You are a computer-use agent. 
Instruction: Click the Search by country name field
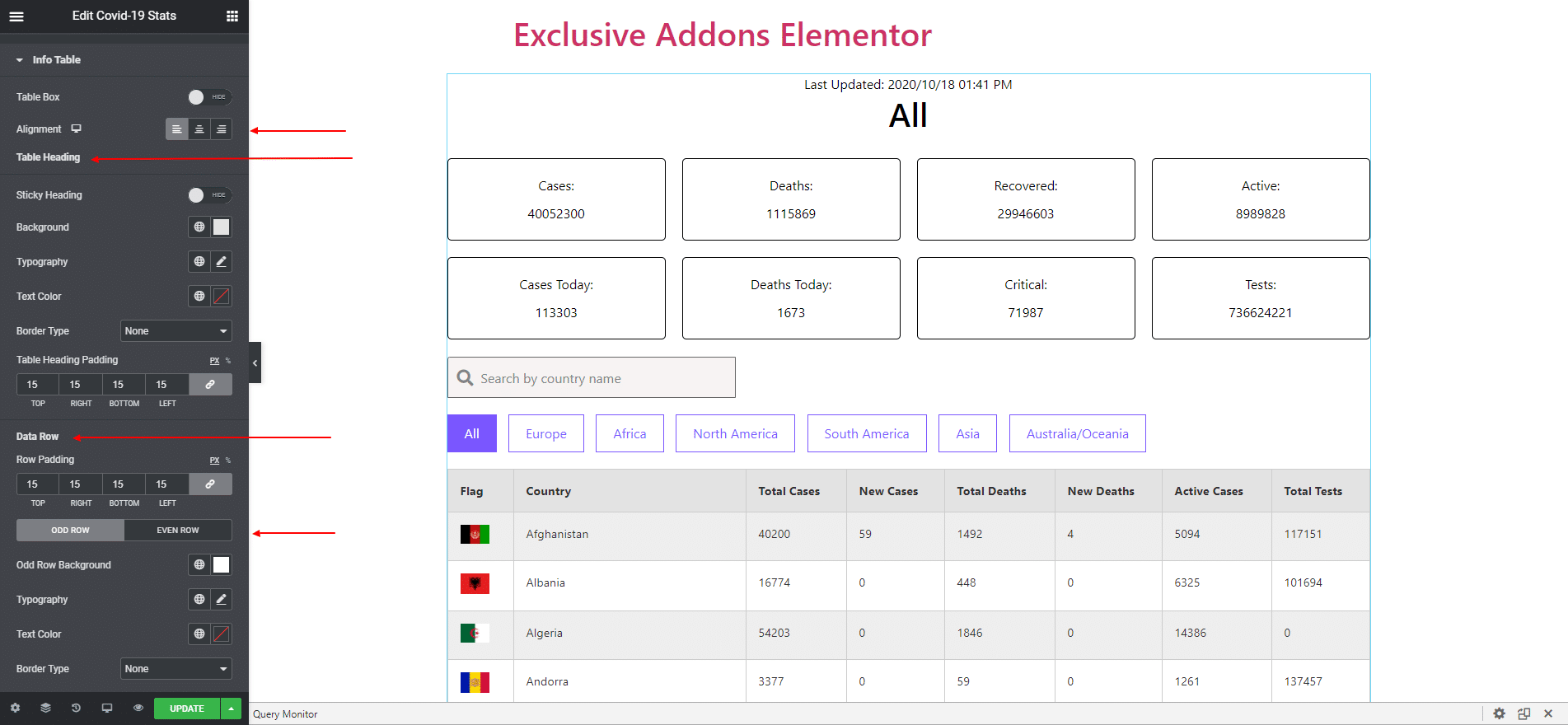592,377
